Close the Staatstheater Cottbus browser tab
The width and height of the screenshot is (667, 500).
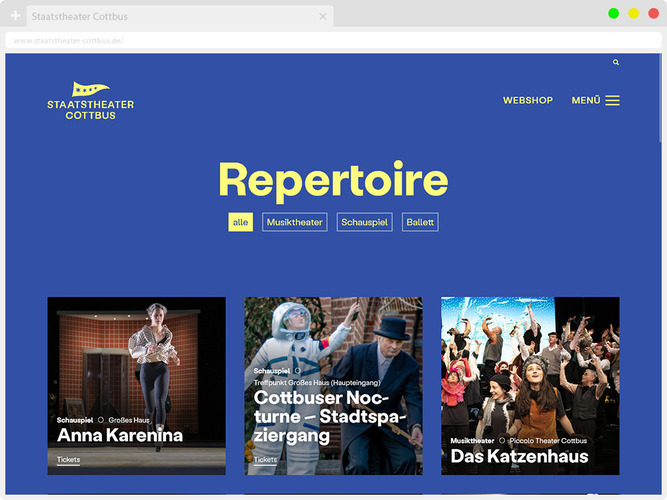coord(323,17)
